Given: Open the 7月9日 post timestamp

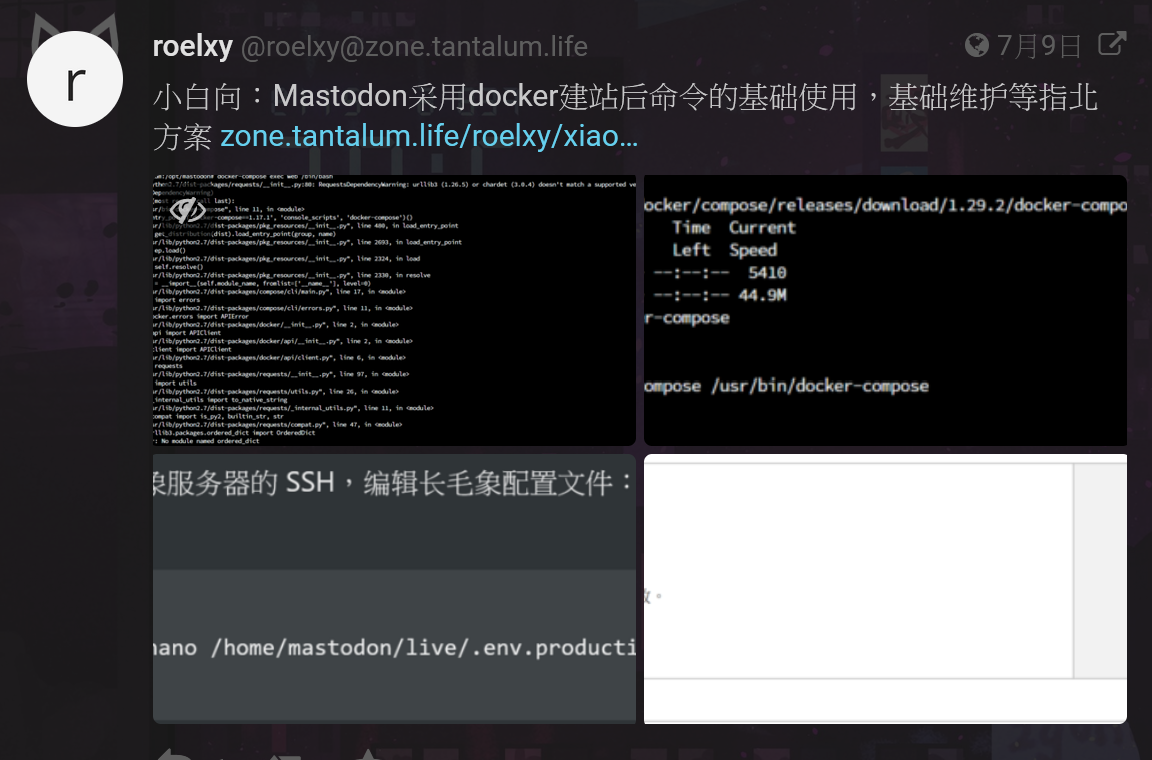Looking at the screenshot, I should tap(1040, 46).
